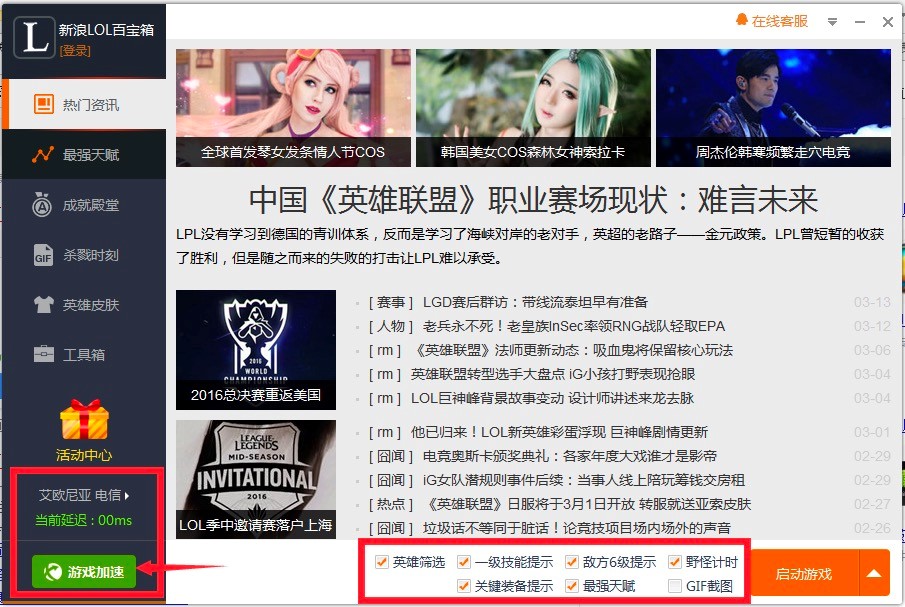The height and width of the screenshot is (607, 905).
Task: Open news 法师更新动态：吸血鬼将保留核心玩法
Action: tap(572, 350)
